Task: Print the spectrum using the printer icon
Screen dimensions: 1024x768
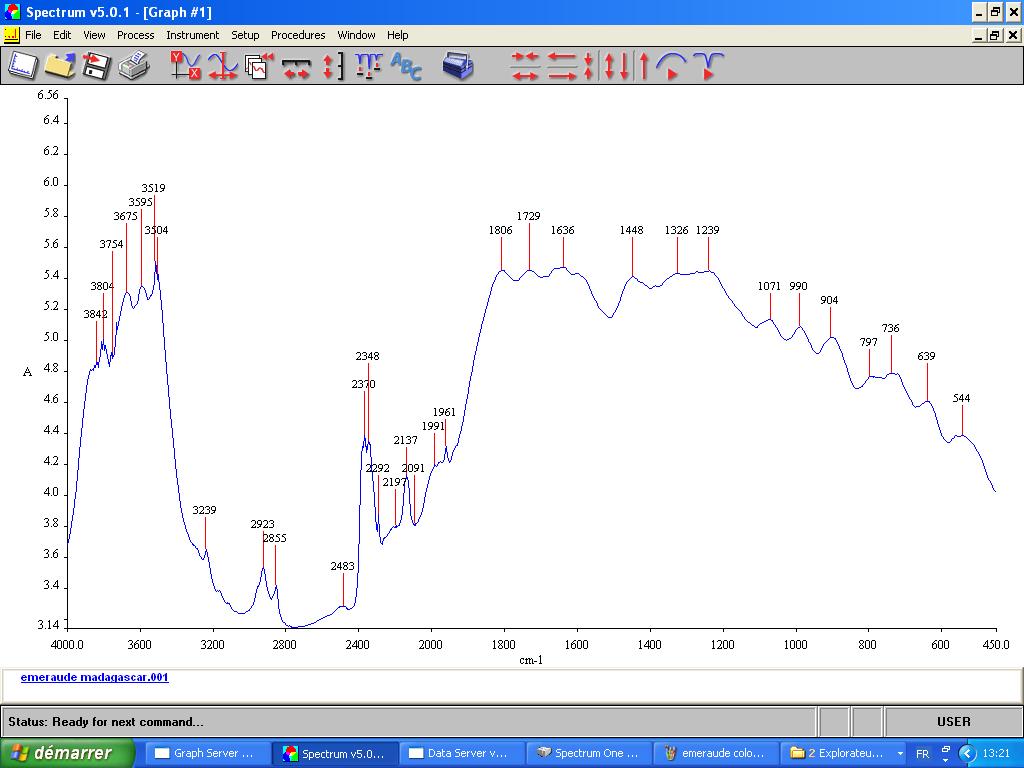Action: pyautogui.click(x=133, y=66)
